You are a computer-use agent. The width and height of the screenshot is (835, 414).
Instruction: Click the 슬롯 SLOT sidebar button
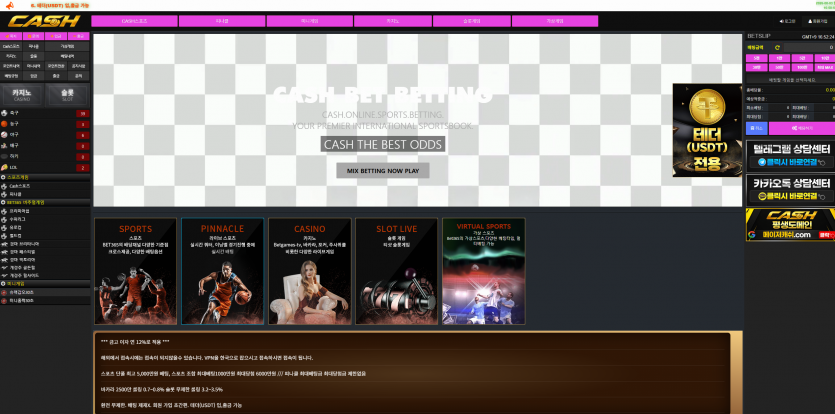pyautogui.click(x=68, y=94)
